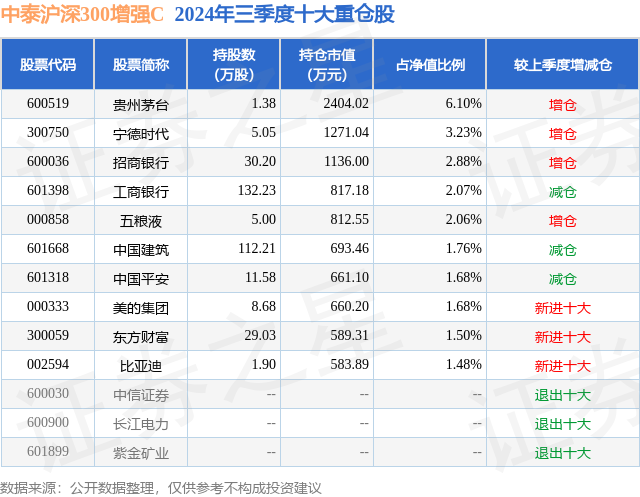The image size is (640, 497).
Task: Click the 中泰沪深300增强C title text
Action: (82, 14)
